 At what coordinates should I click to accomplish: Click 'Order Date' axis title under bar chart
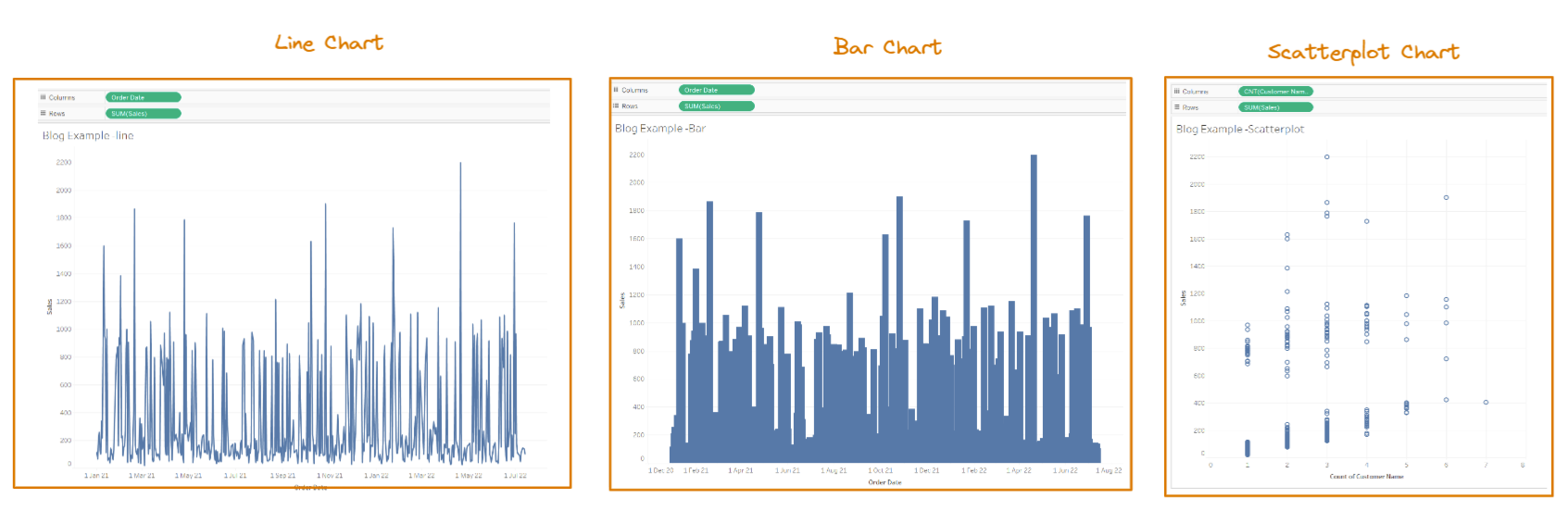(x=884, y=482)
